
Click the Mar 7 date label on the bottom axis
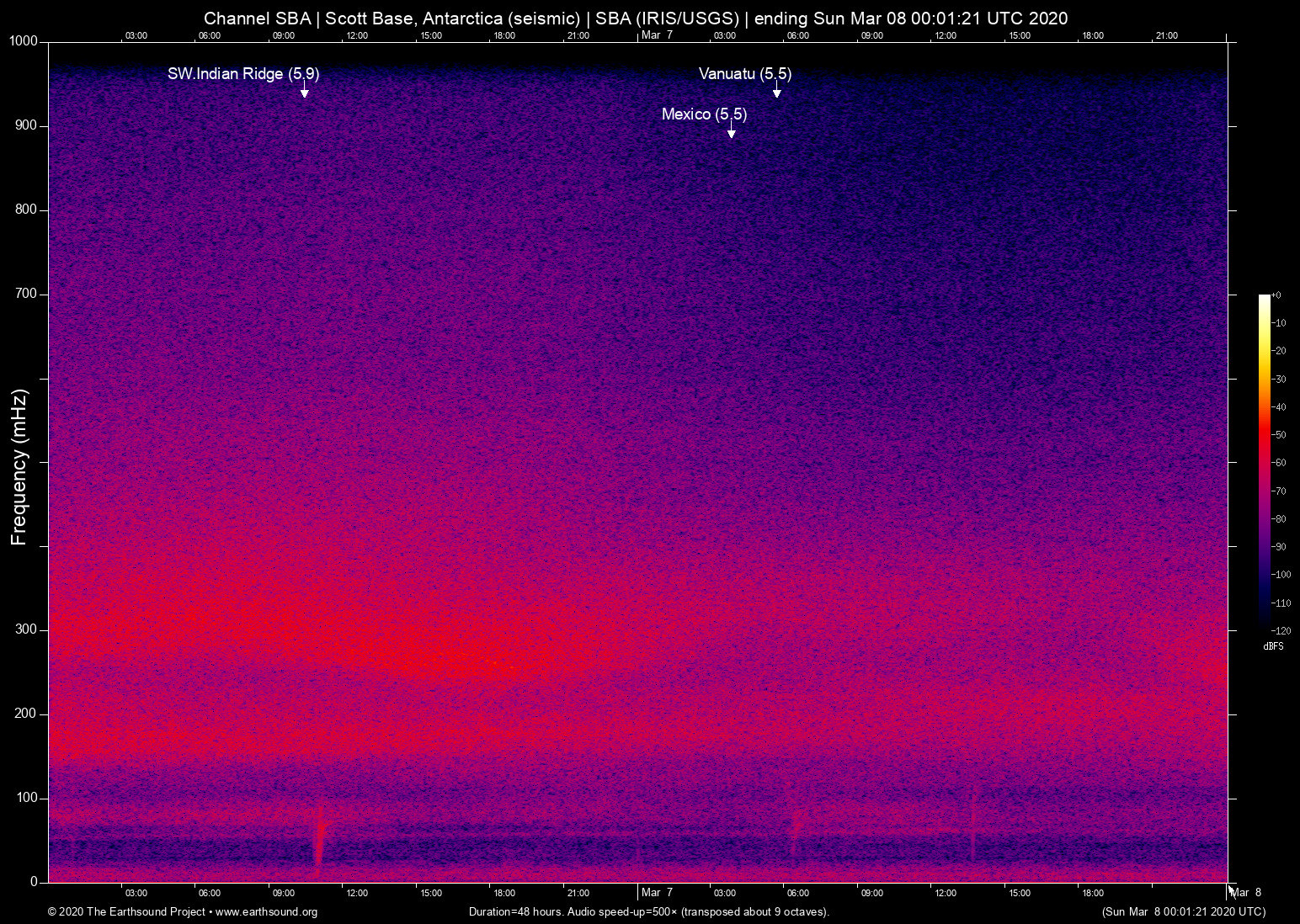point(657,893)
